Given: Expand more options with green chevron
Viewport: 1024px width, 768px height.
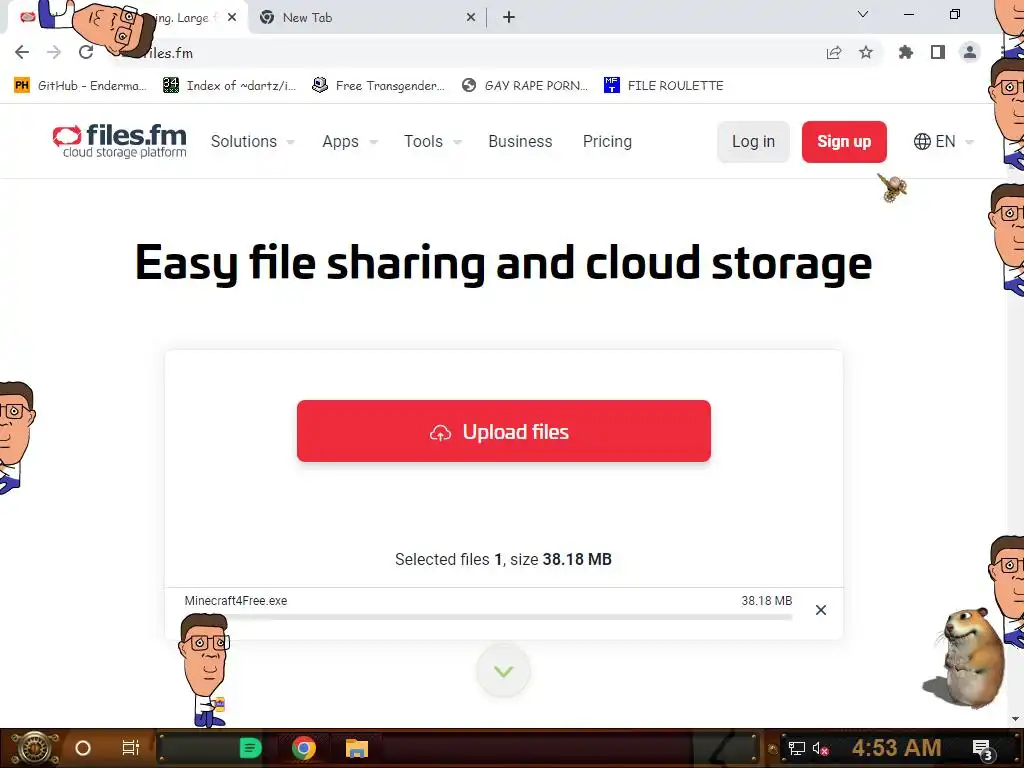Looking at the screenshot, I should tap(504, 671).
